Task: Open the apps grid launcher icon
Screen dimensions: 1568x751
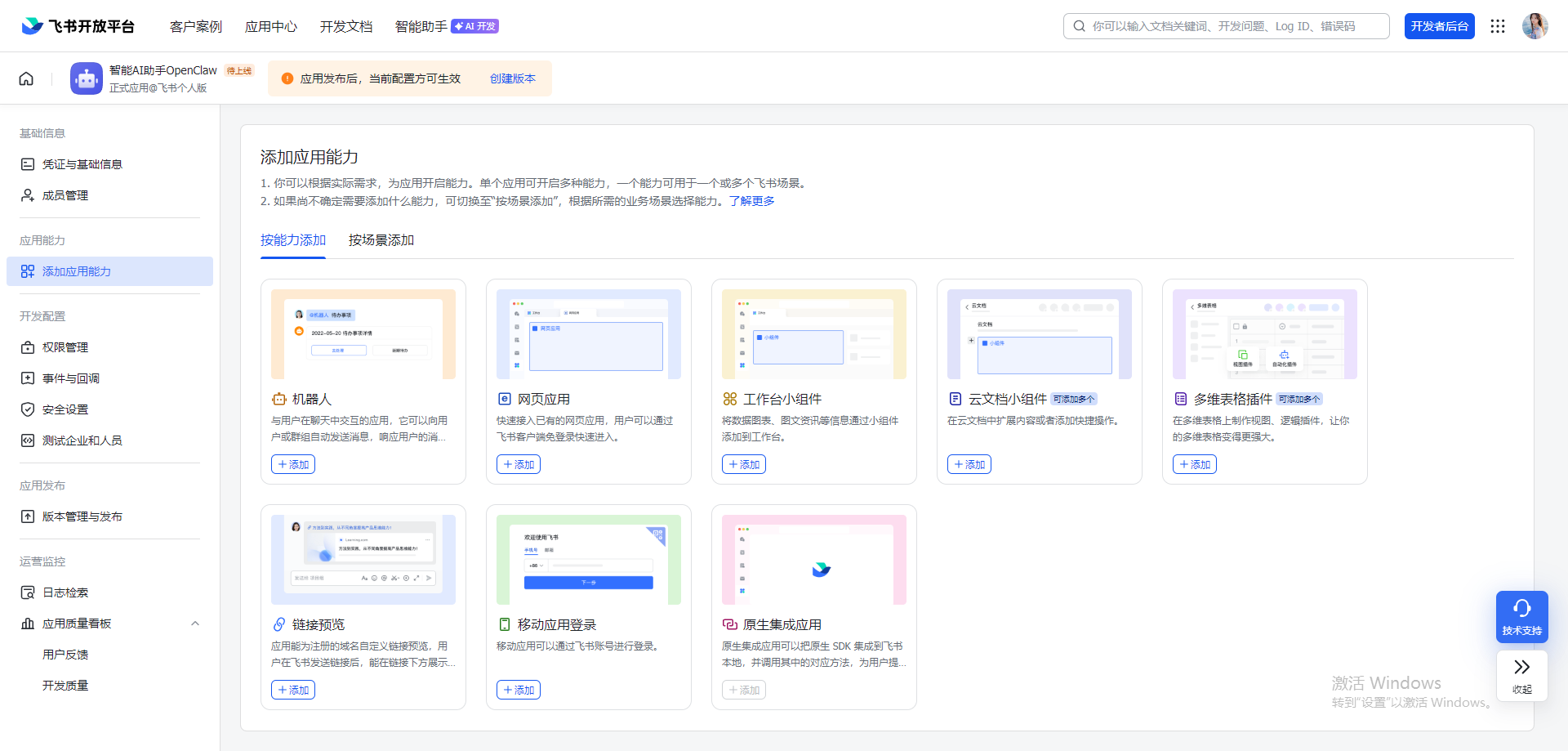Action: (x=1497, y=26)
